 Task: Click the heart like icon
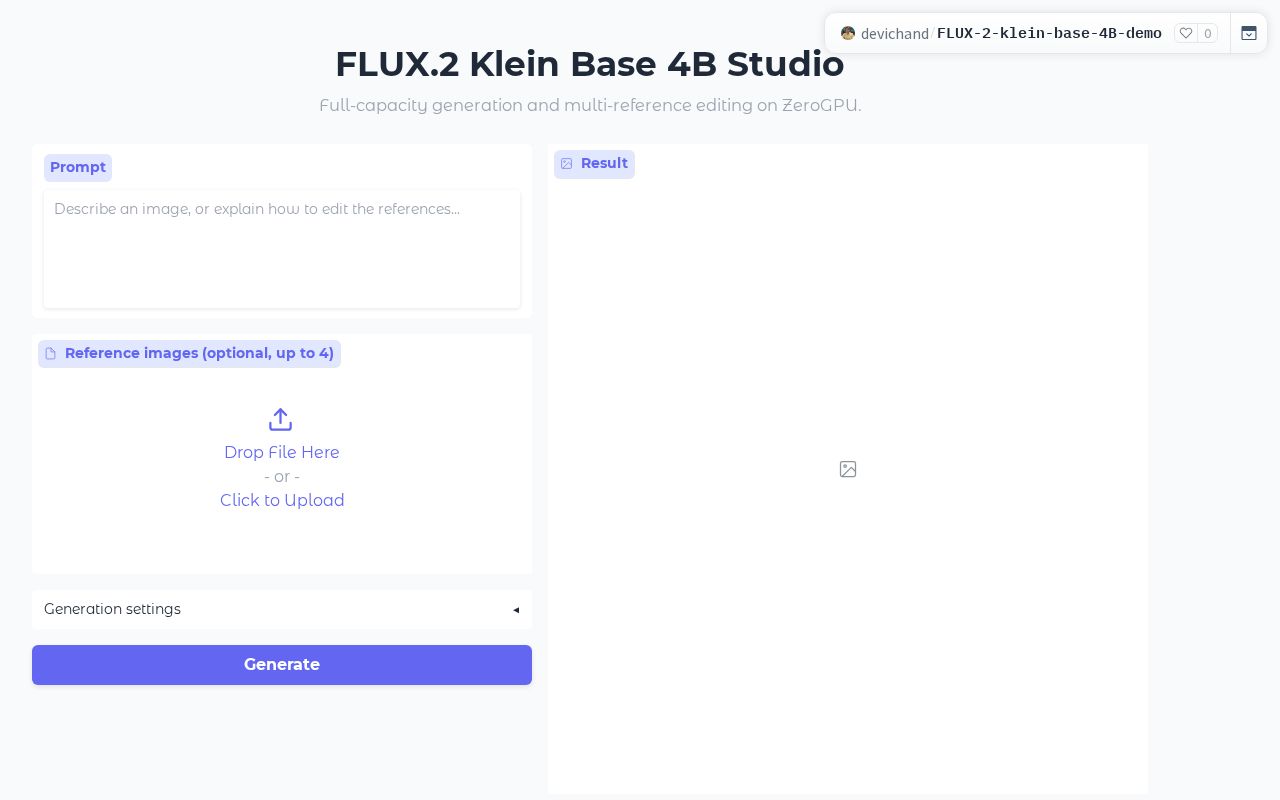(1186, 33)
